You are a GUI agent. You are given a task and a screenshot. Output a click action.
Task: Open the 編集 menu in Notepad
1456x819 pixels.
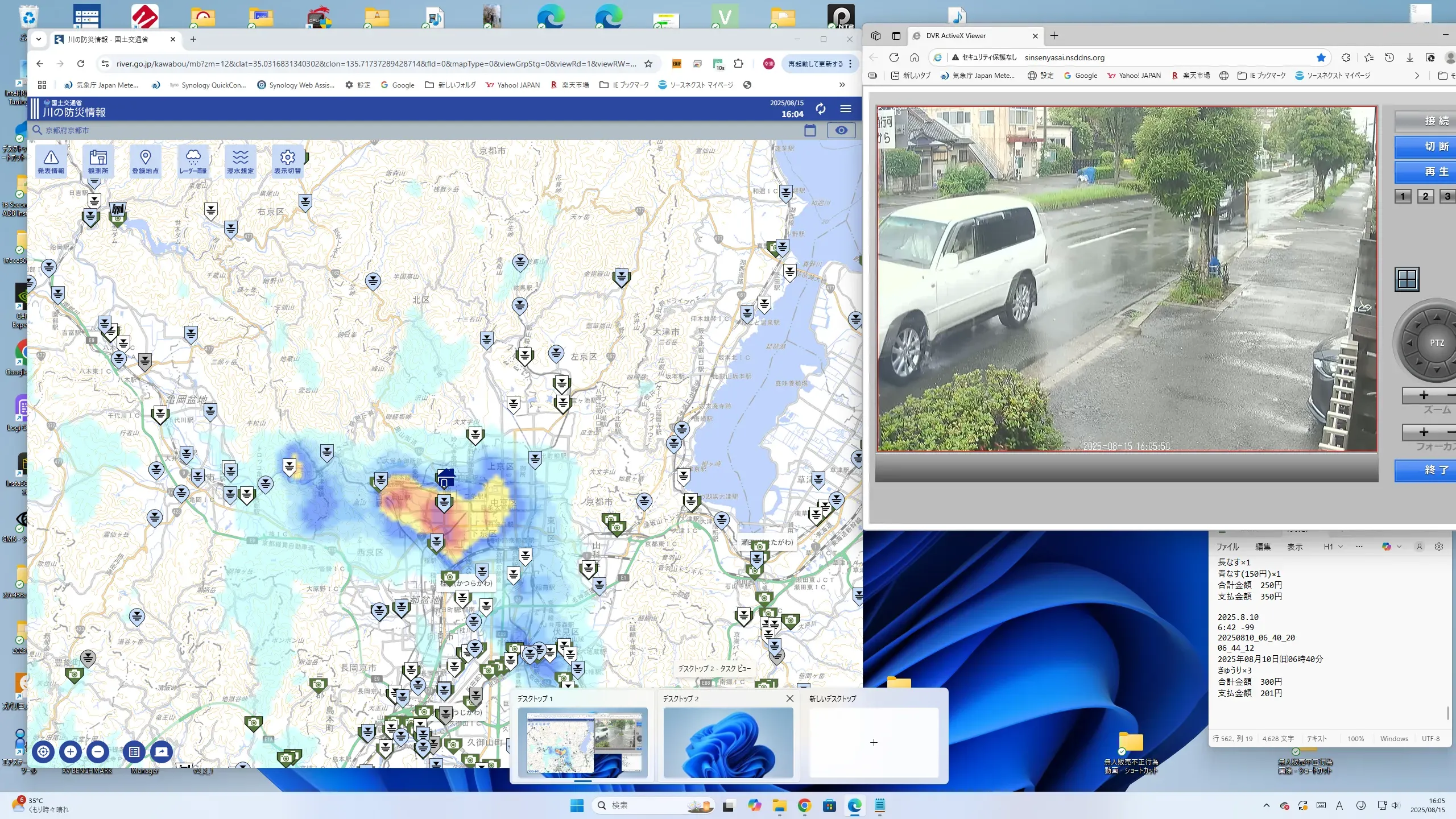click(x=1262, y=547)
